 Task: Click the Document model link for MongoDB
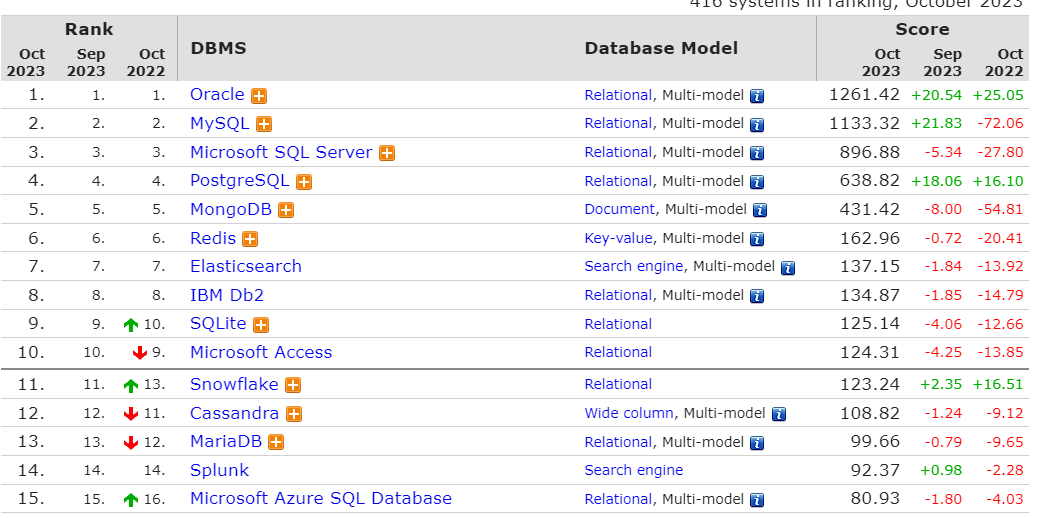tap(619, 209)
